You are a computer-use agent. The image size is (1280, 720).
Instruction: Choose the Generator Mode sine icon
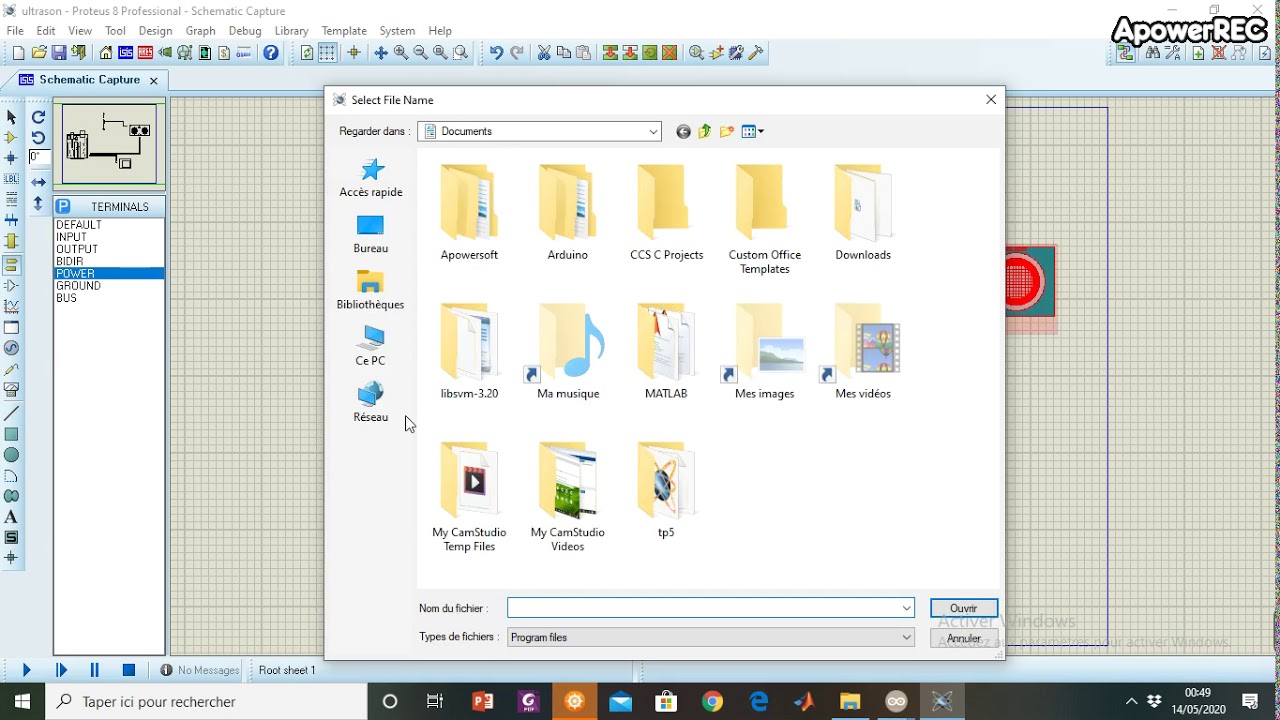[11, 348]
